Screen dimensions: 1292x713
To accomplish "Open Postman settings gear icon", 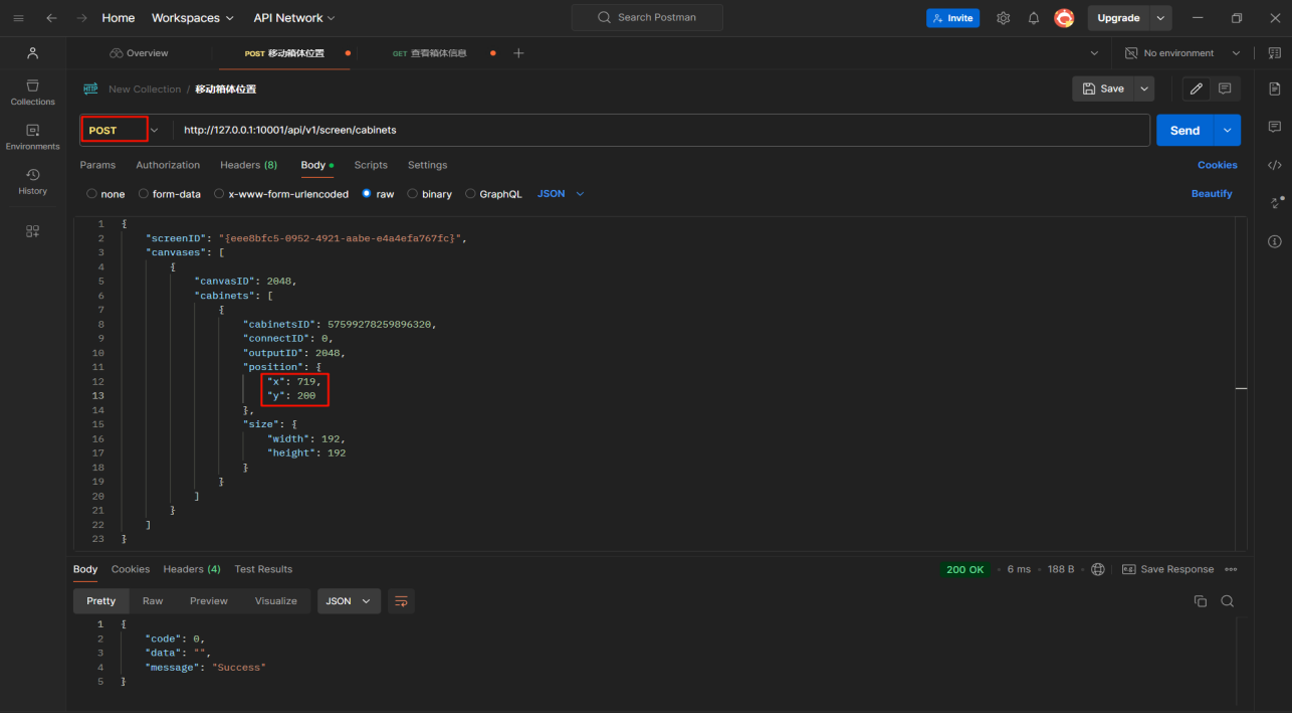I will [1003, 18].
